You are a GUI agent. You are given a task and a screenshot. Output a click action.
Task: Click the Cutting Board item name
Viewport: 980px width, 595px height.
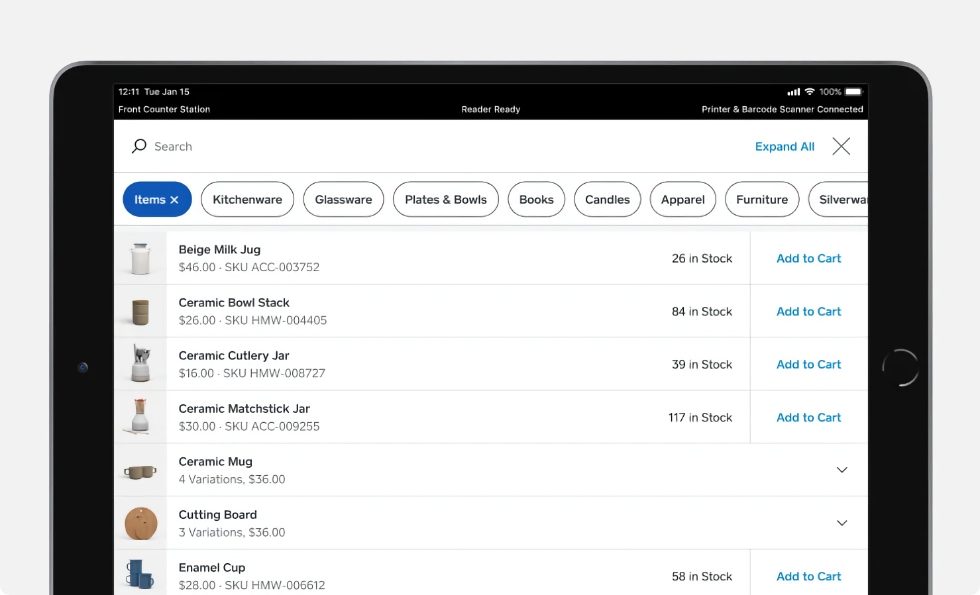(218, 515)
